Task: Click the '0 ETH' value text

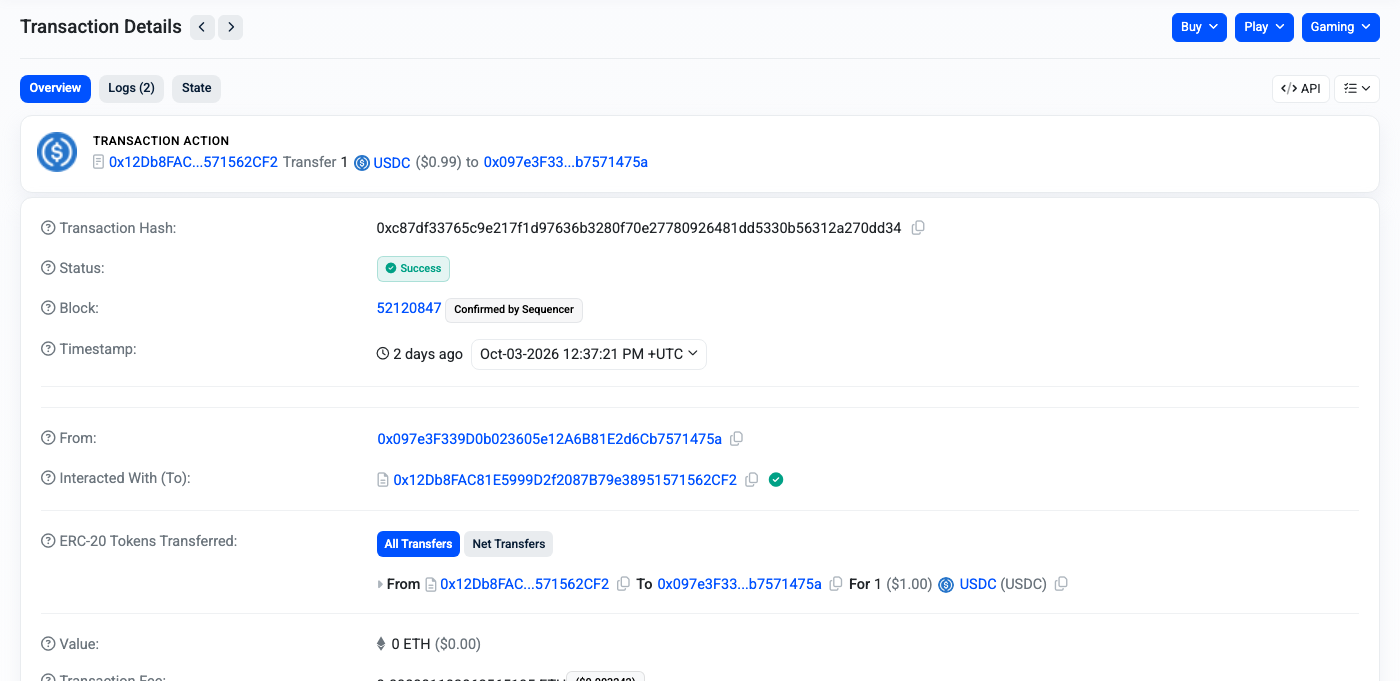Action: [410, 644]
